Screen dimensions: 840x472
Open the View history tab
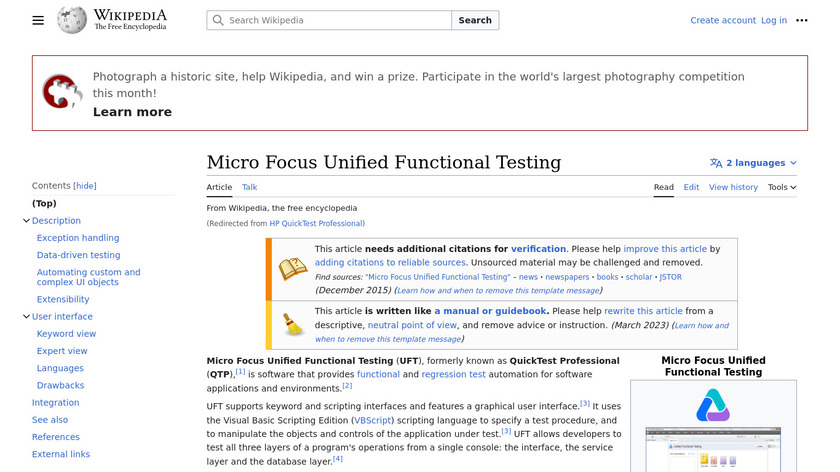733,187
